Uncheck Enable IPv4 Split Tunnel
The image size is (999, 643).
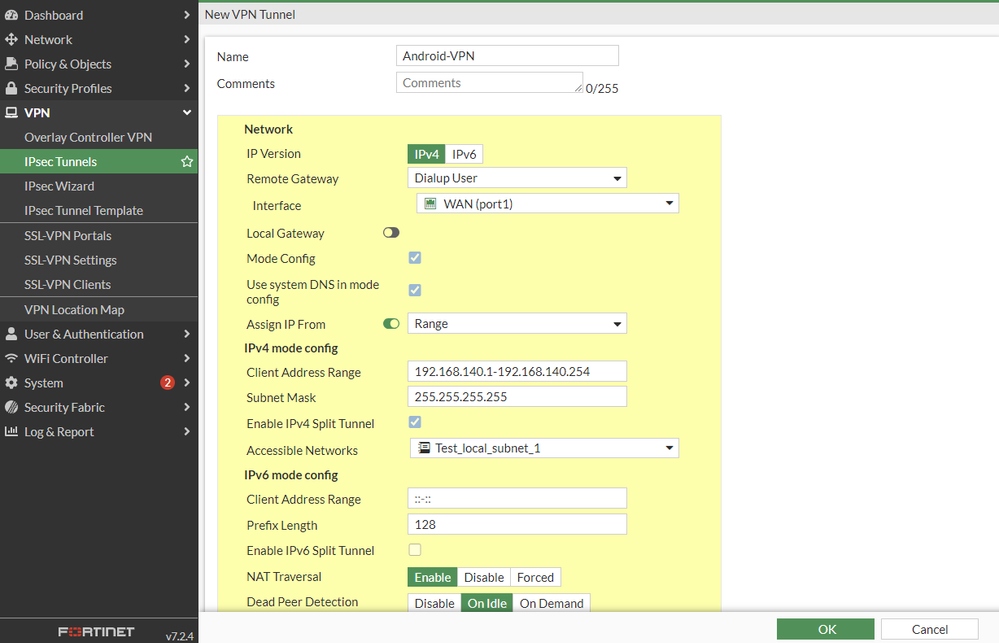(415, 422)
